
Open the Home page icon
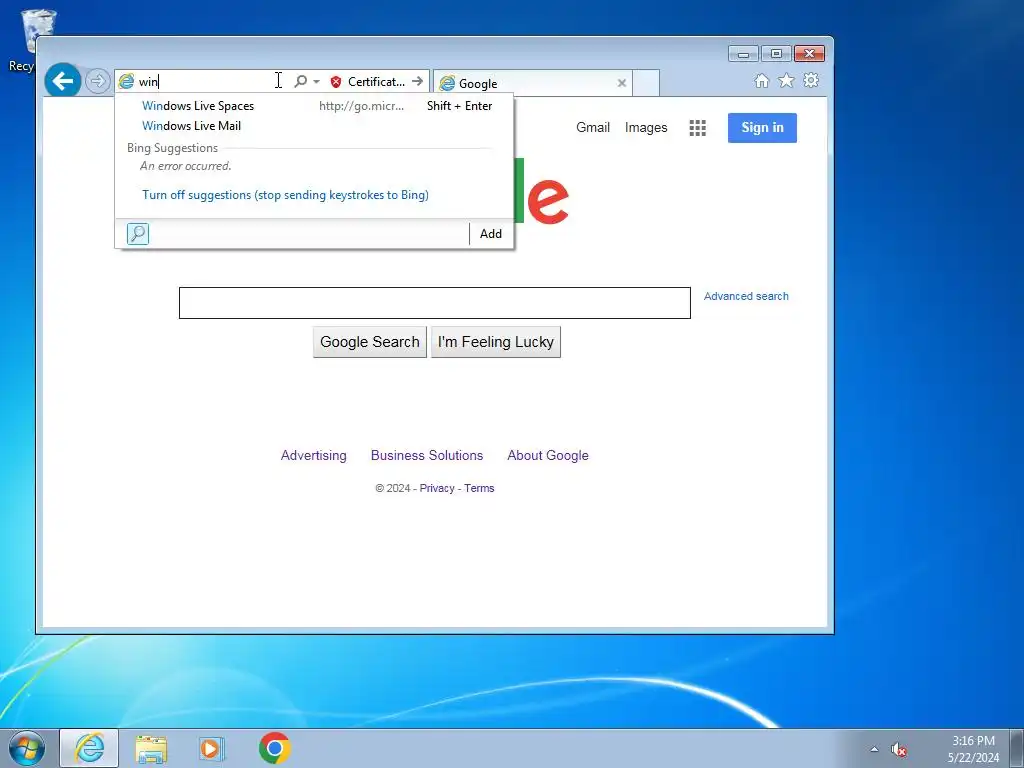pyautogui.click(x=761, y=80)
